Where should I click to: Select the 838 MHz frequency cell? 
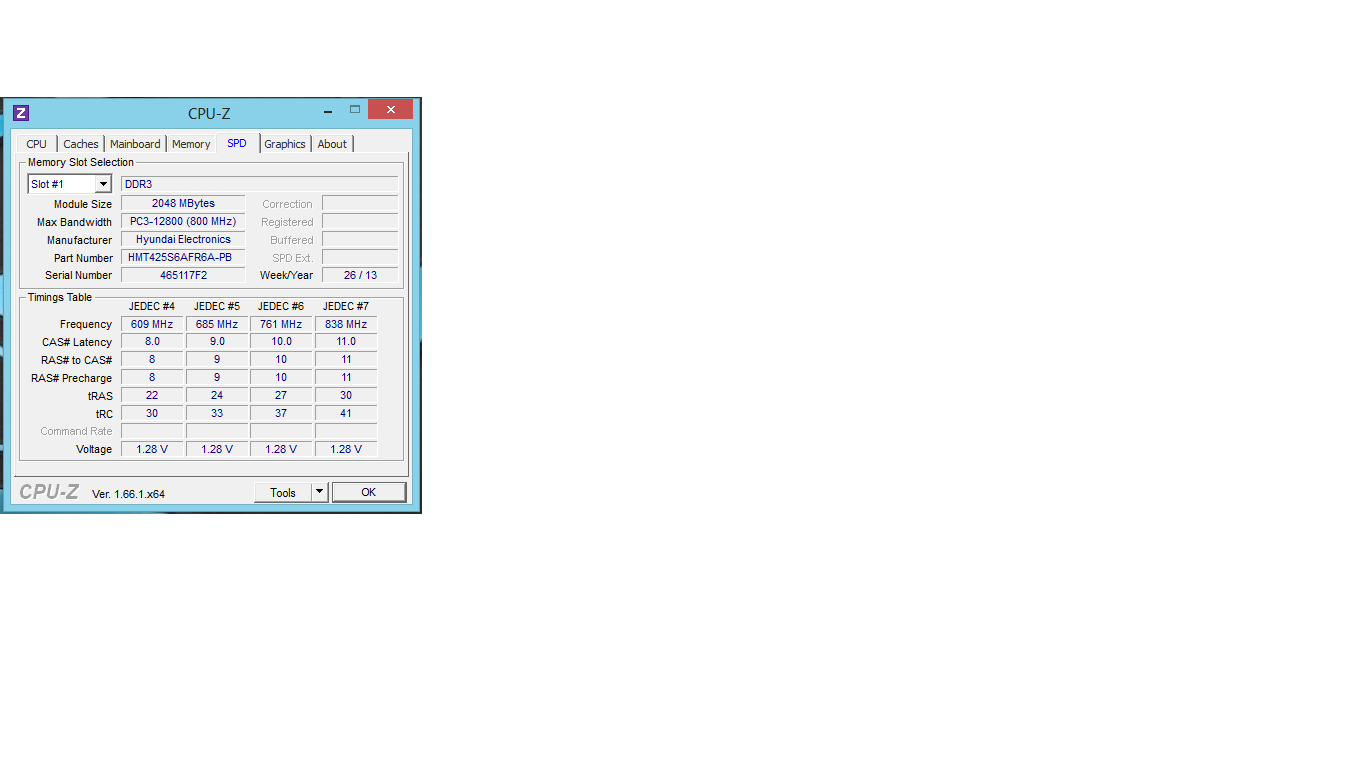point(346,324)
